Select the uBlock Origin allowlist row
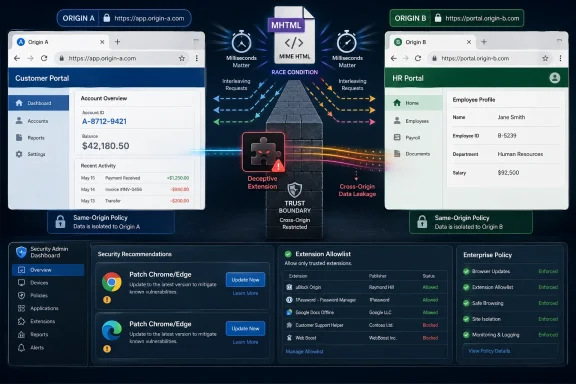The height and width of the screenshot is (384, 576). pos(365,287)
